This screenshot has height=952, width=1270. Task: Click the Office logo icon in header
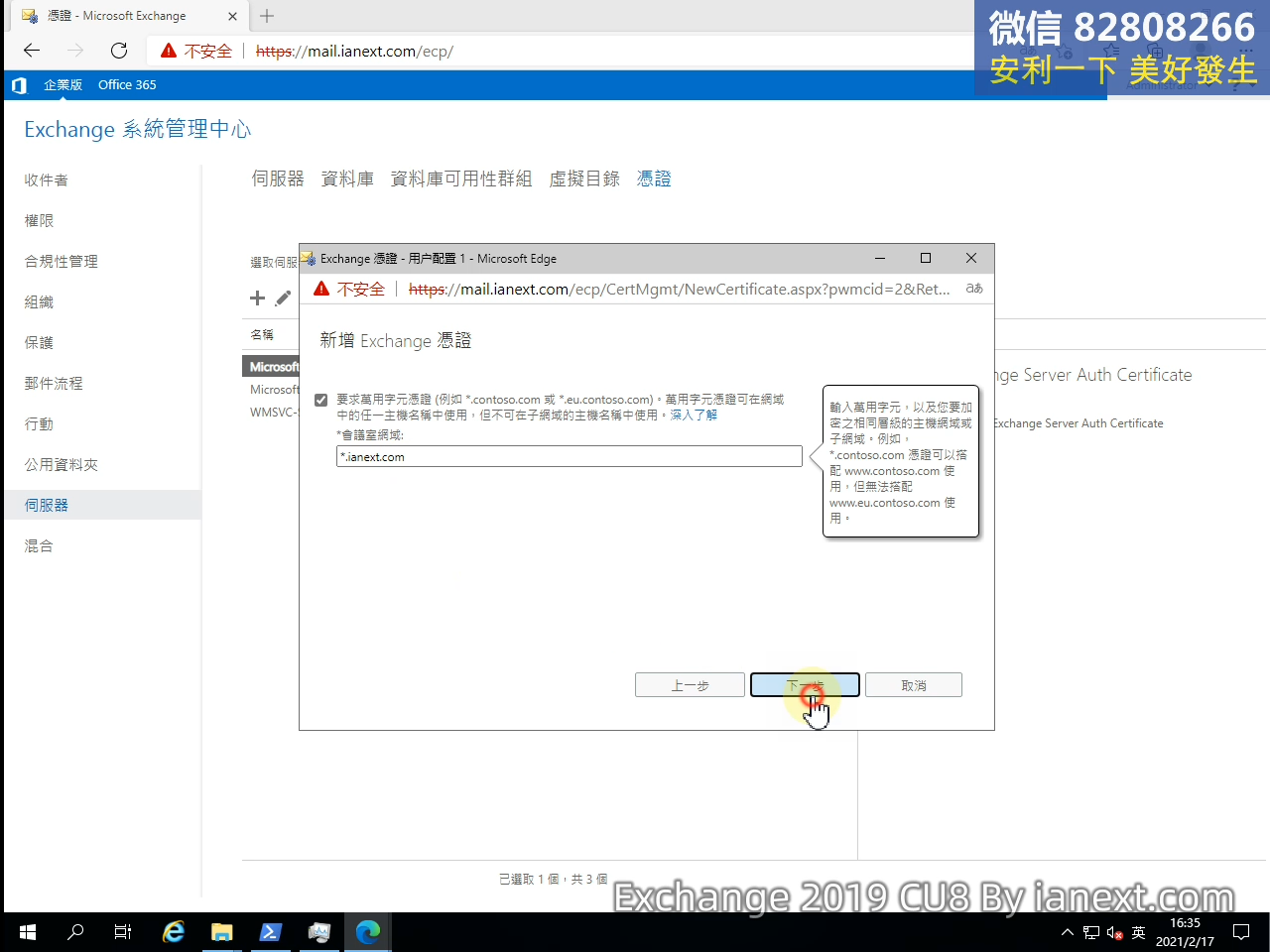19,85
